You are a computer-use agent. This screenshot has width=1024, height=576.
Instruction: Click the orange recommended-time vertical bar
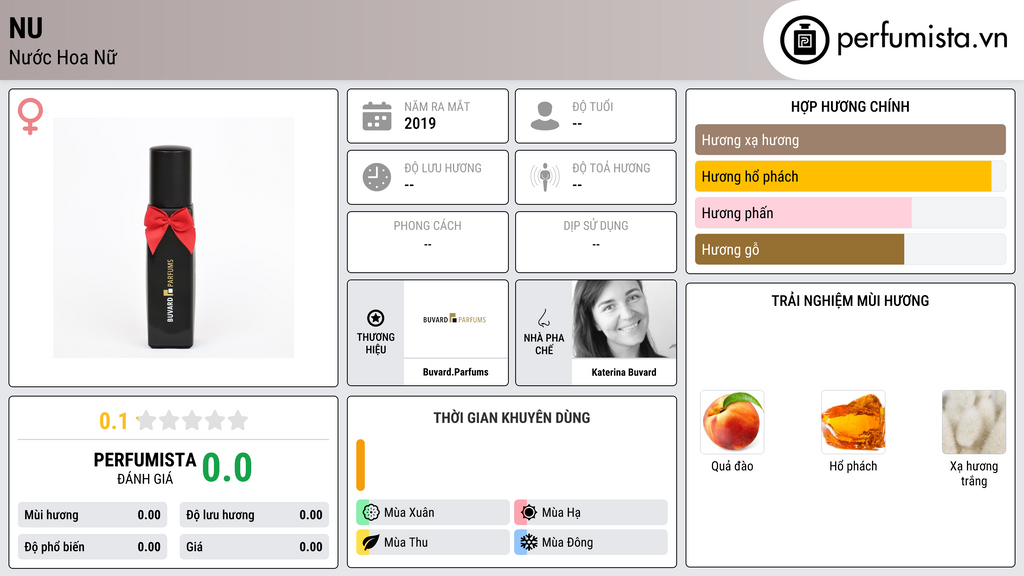(360, 465)
